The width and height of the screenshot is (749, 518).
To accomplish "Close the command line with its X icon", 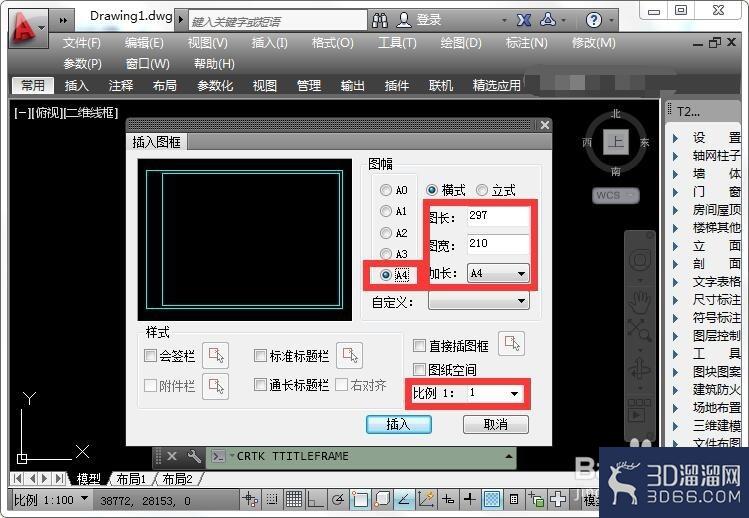I will pyautogui.click(x=172, y=456).
